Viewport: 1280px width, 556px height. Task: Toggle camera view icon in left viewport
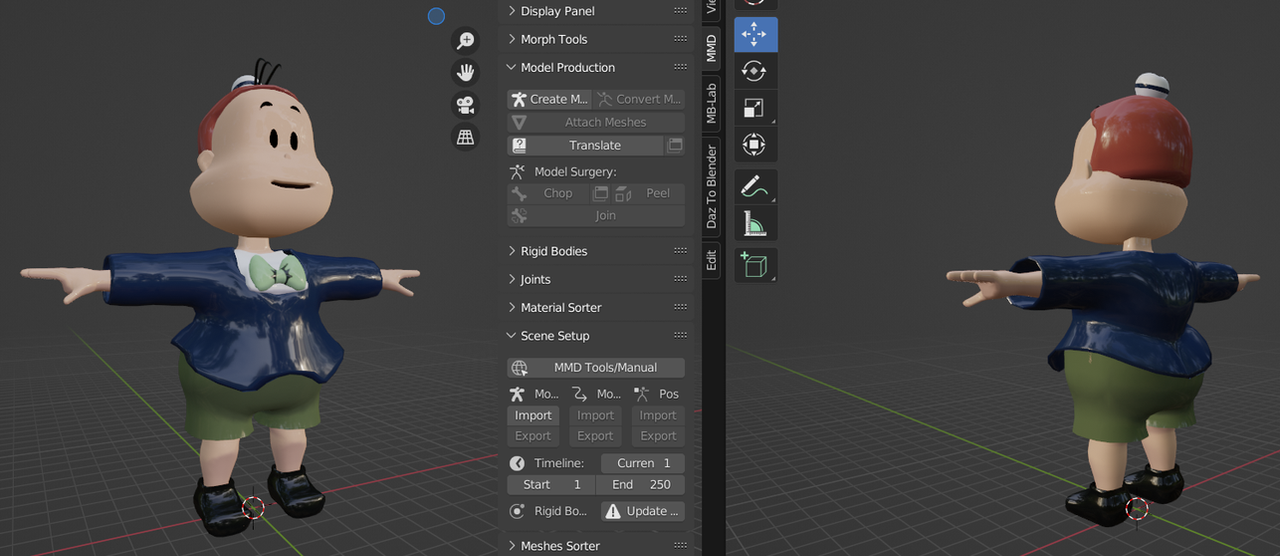466,105
